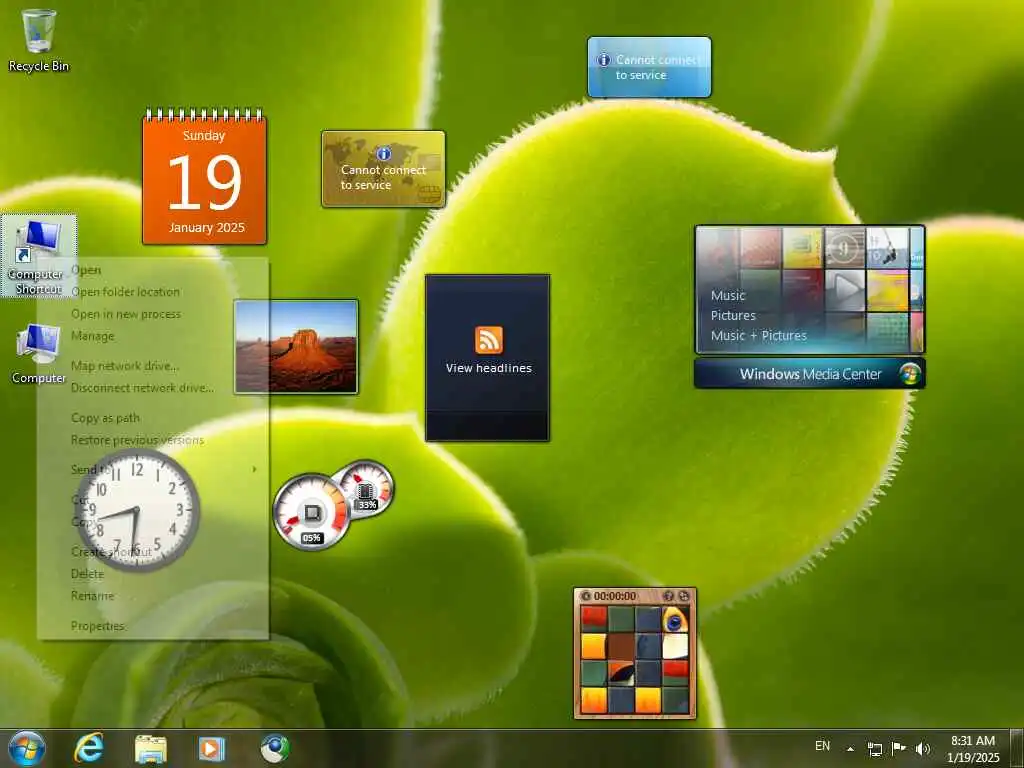Click the currency gadget Cannot connect message
Screen dimensions: 1024x768
point(383,178)
